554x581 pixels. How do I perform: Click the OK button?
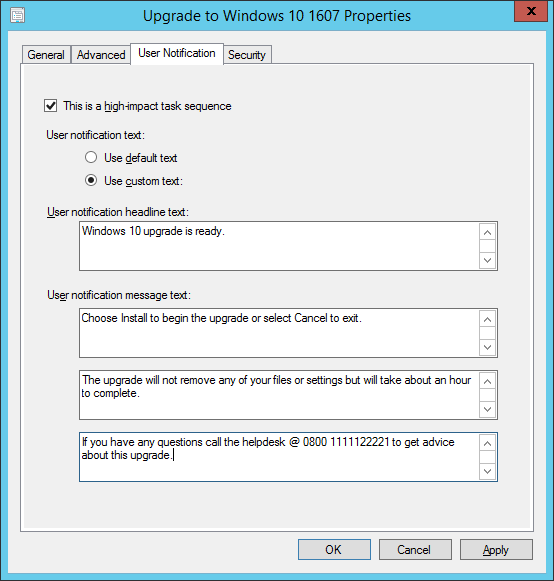pyautogui.click(x=334, y=549)
